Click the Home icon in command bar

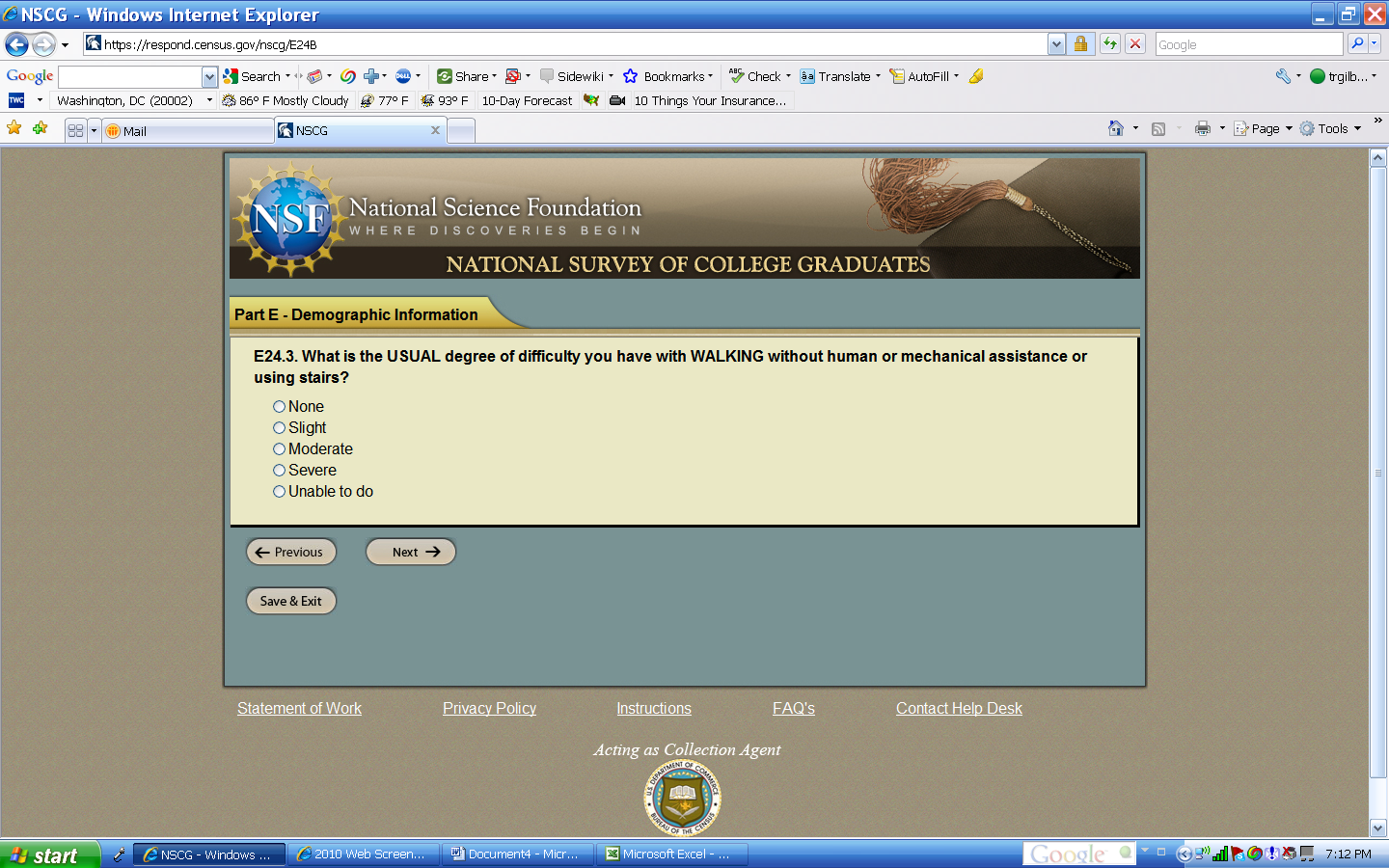click(1116, 128)
